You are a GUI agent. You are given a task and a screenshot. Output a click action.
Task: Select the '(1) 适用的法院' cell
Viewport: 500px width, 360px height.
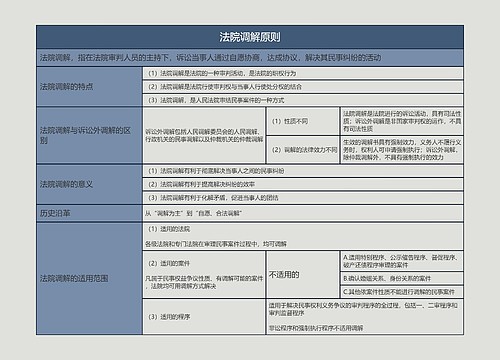pos(303,236)
